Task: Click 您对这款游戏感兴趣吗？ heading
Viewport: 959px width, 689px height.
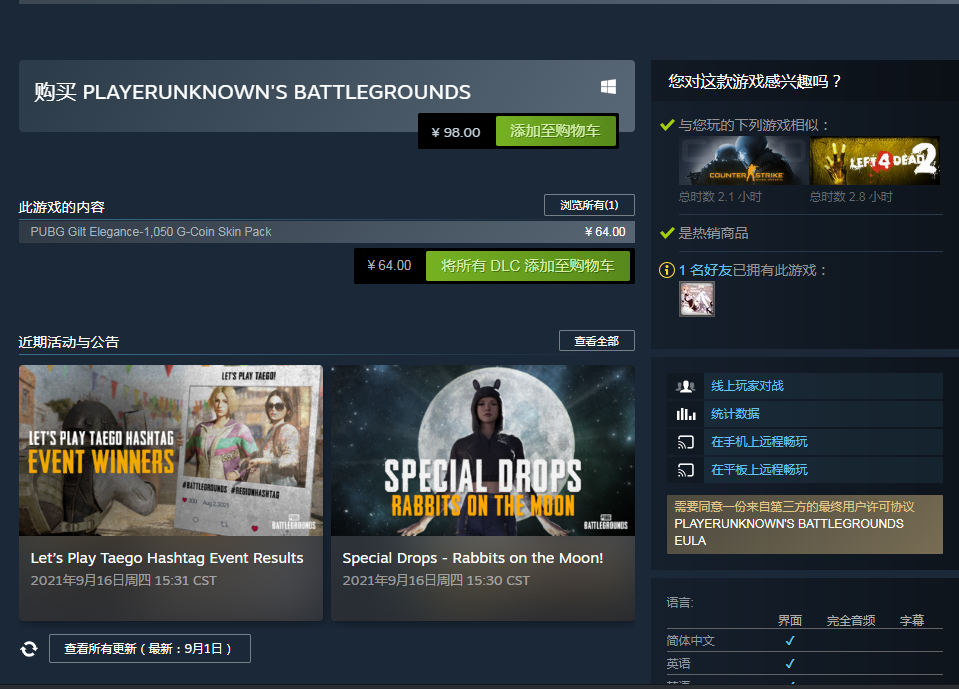Action: [755, 81]
